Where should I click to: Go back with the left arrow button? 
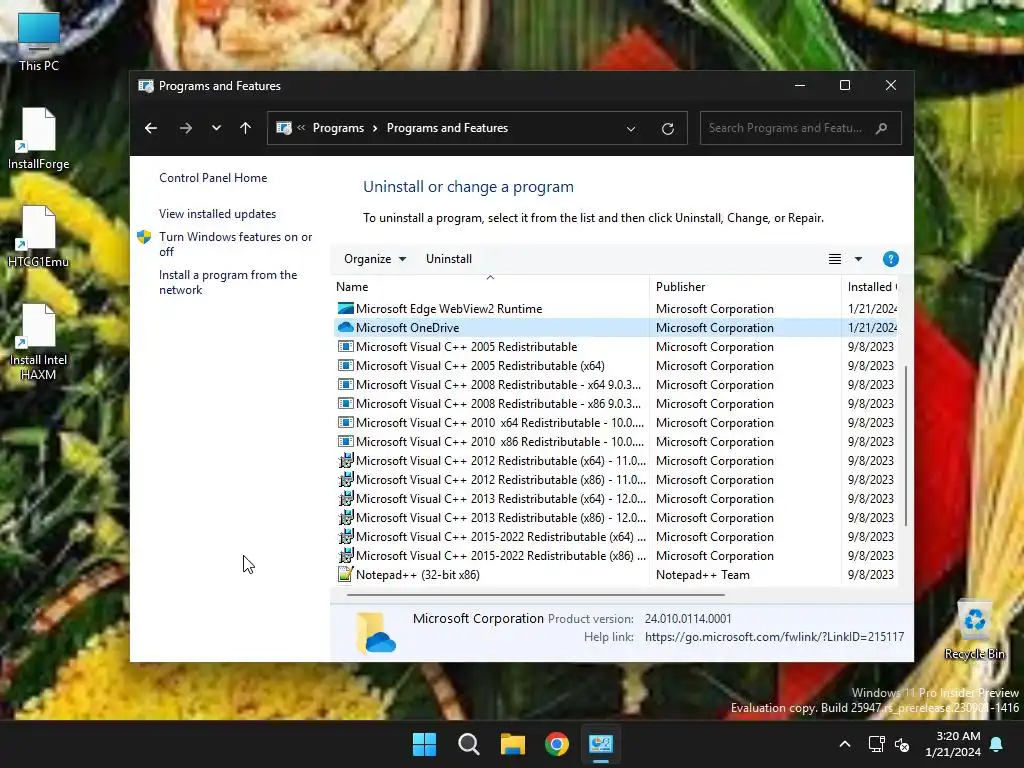151,128
